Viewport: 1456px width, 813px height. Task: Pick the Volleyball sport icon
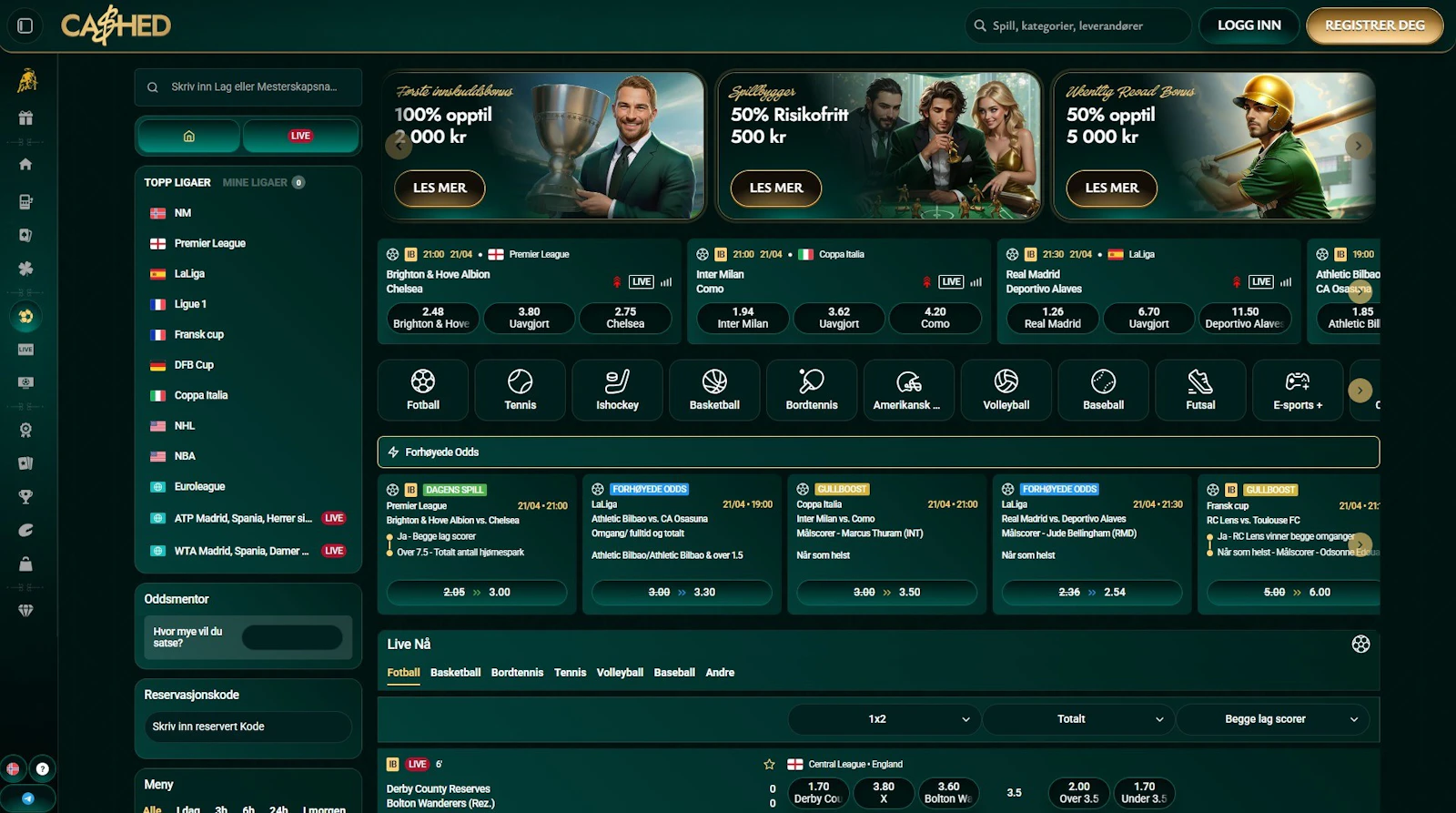1006,390
